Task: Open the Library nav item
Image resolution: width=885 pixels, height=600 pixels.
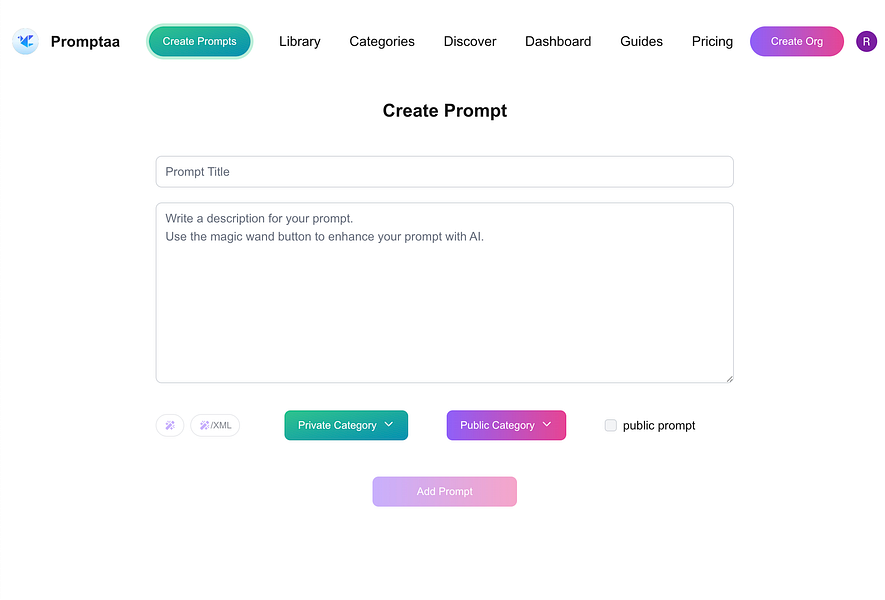Action: click(300, 41)
